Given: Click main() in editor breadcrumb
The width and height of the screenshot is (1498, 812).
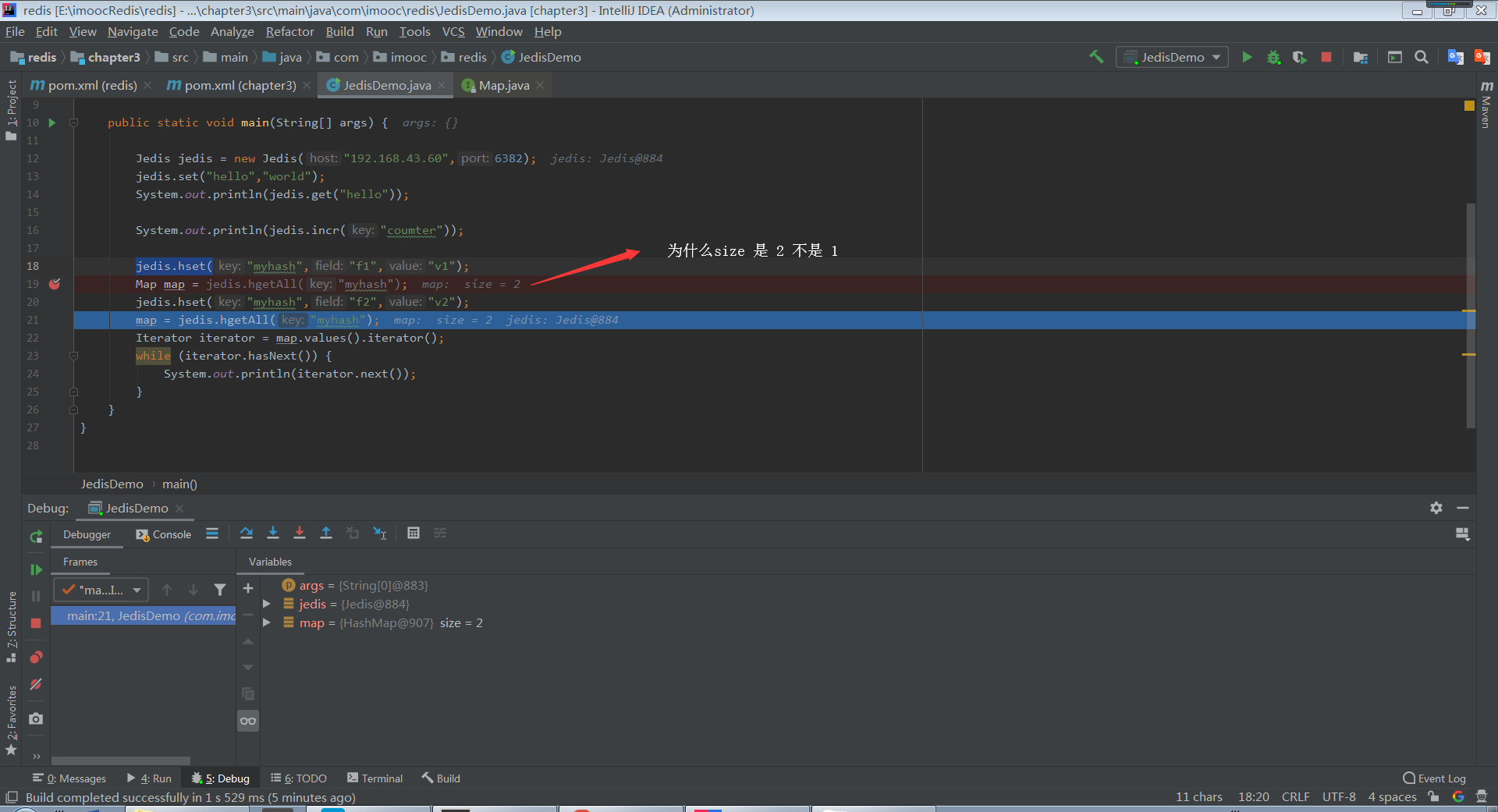Looking at the screenshot, I should pos(179,484).
